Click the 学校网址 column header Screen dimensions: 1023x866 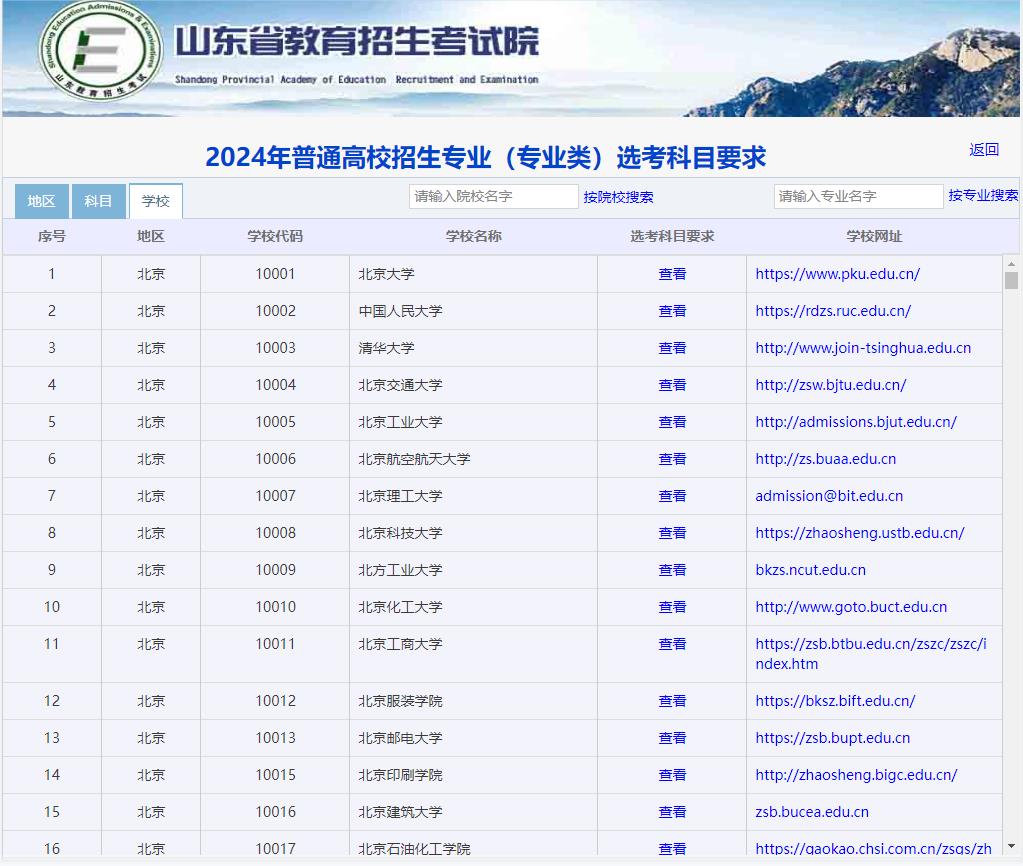(874, 236)
